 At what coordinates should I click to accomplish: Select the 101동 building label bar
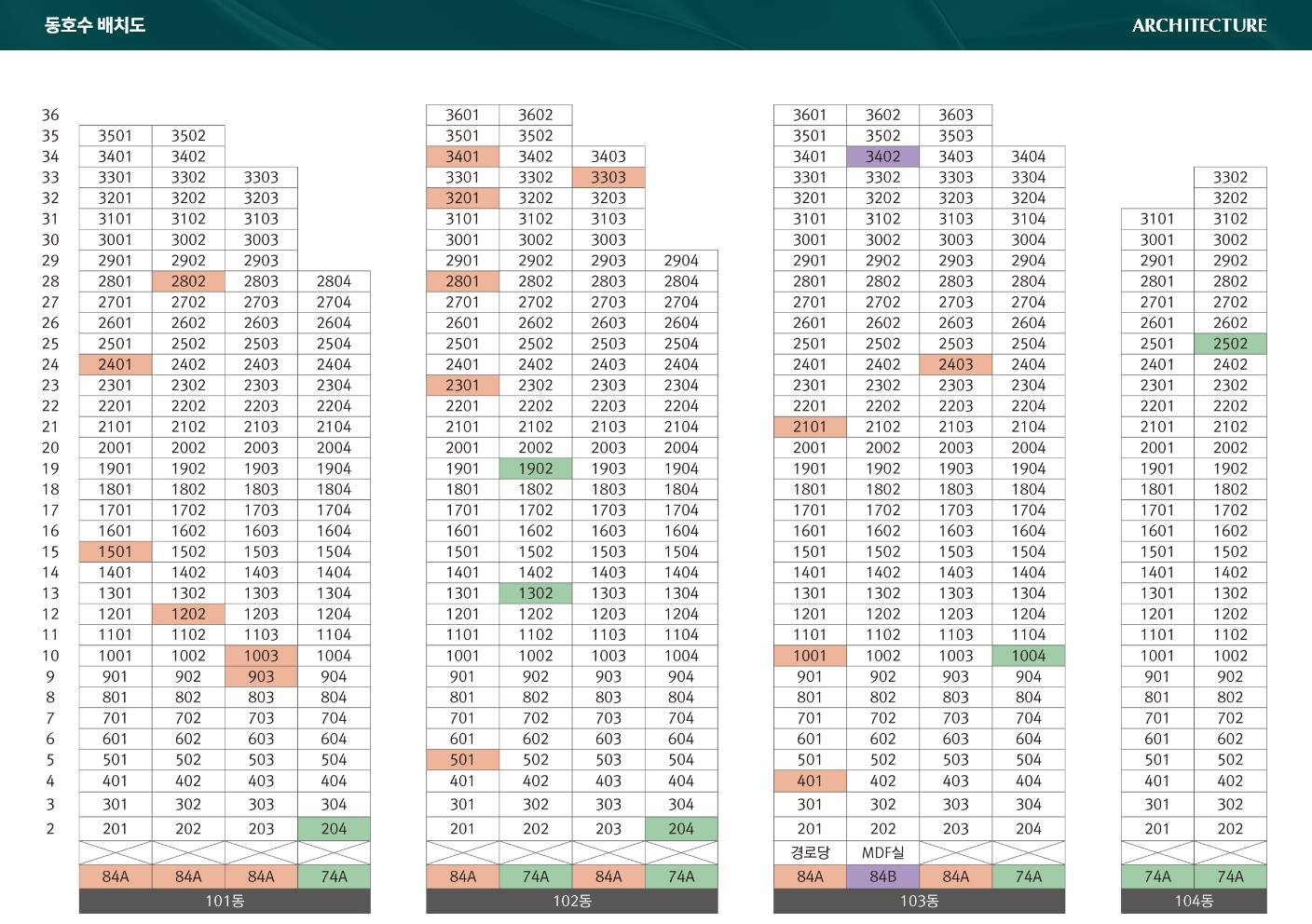tap(225, 901)
